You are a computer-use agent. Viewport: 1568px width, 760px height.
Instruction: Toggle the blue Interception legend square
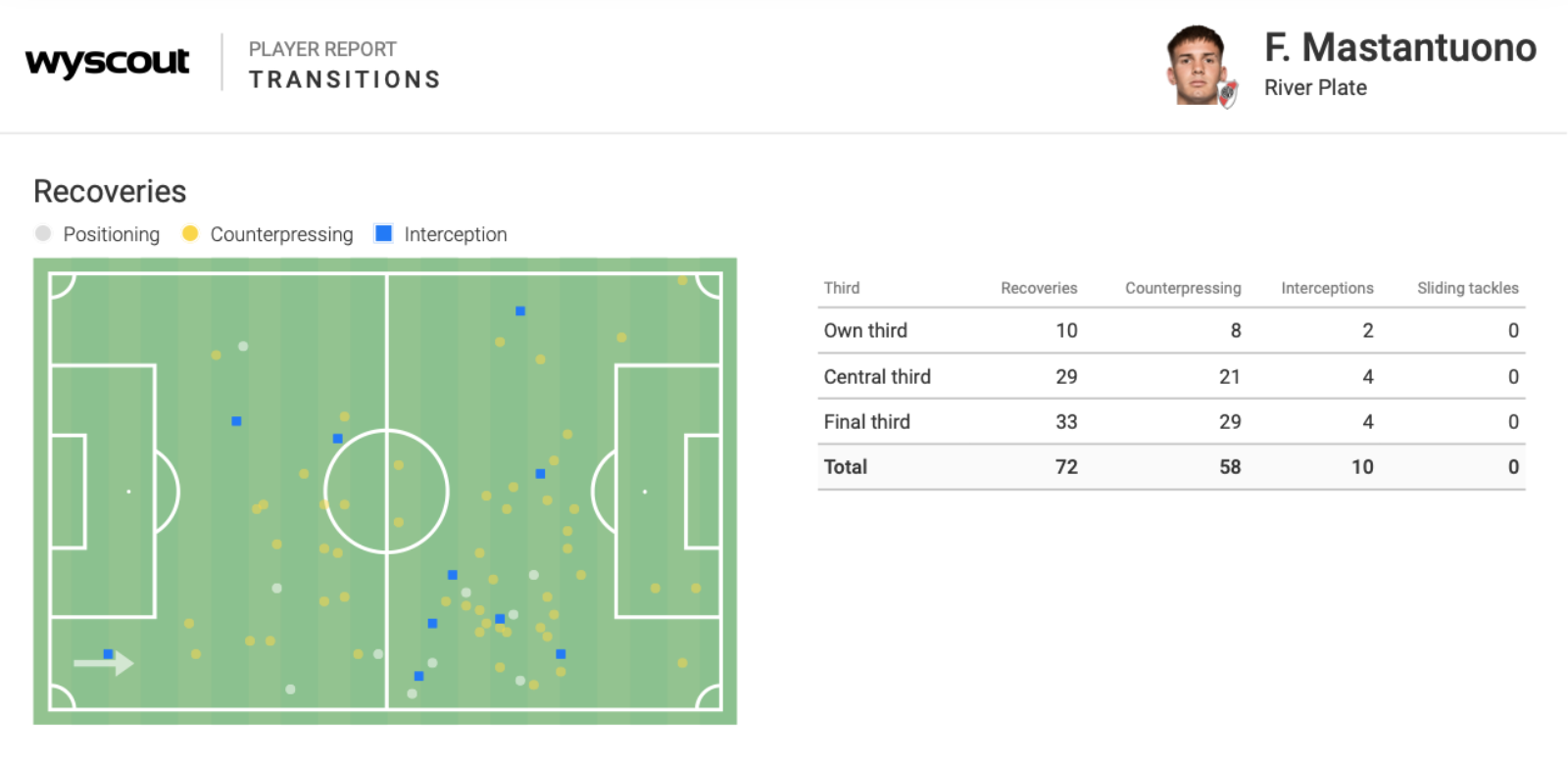[x=383, y=233]
